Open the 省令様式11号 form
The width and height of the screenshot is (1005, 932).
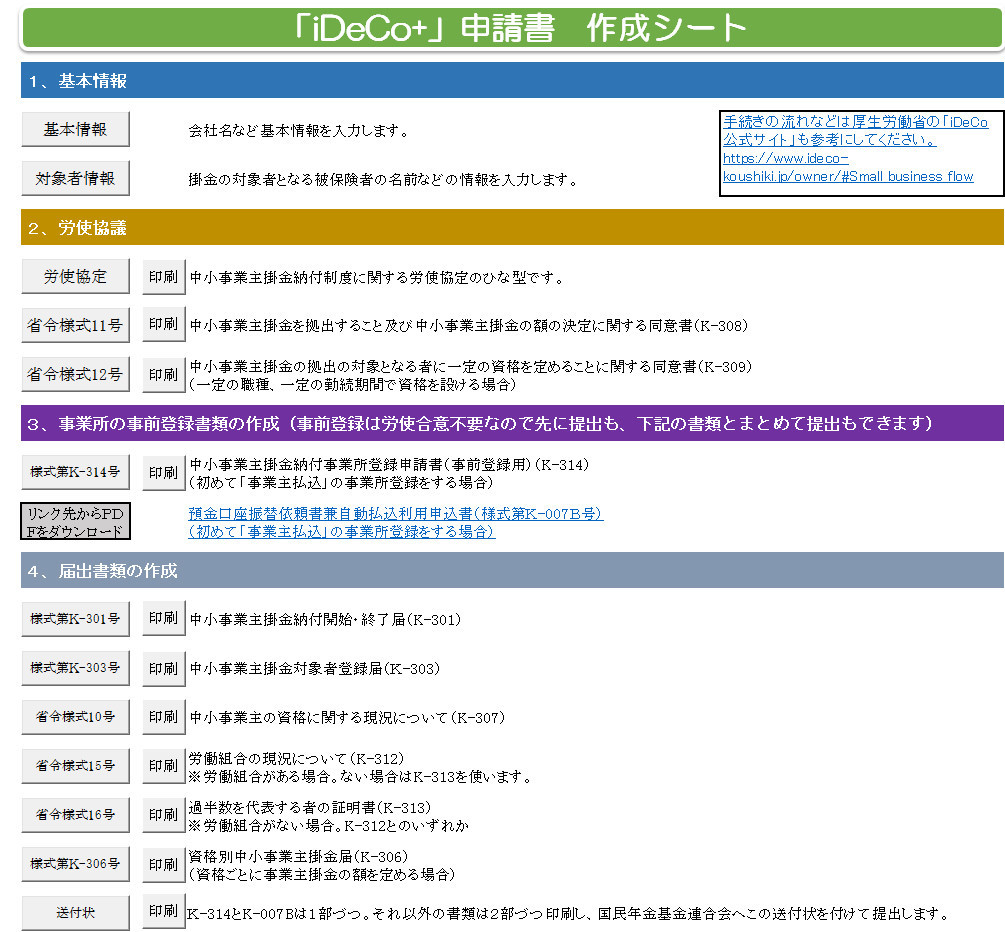point(76,325)
